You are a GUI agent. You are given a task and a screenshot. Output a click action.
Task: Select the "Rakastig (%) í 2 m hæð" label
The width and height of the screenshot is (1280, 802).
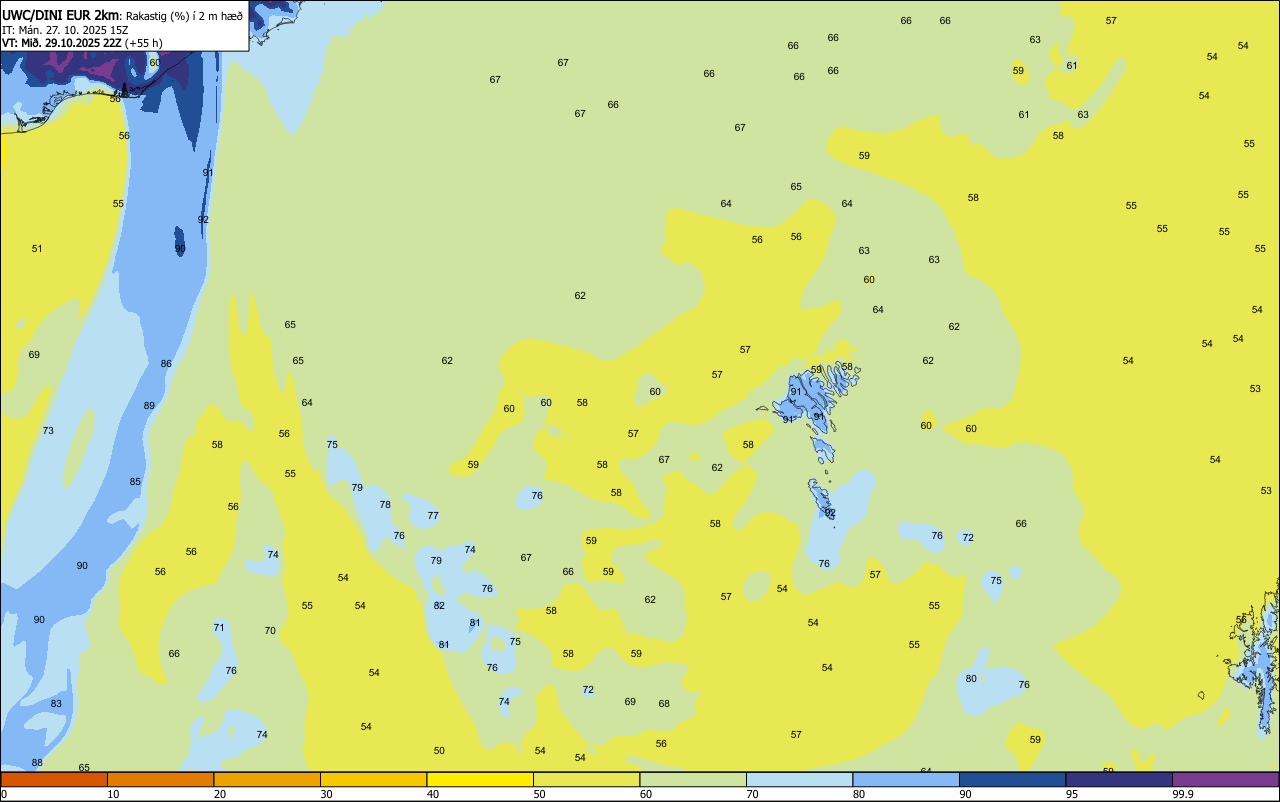pos(184,15)
